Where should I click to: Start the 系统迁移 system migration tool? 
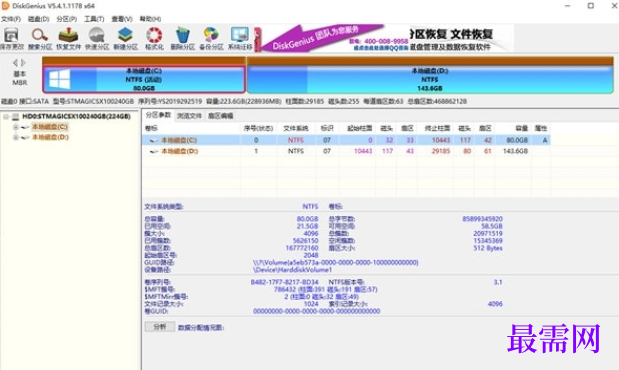240,38
